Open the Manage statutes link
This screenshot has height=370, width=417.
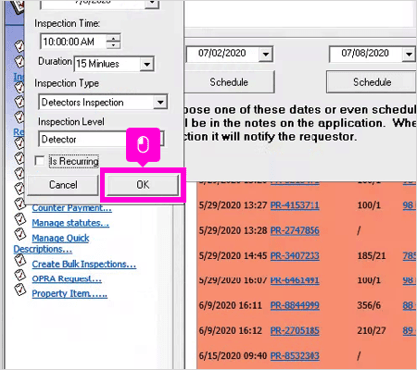tap(70, 223)
